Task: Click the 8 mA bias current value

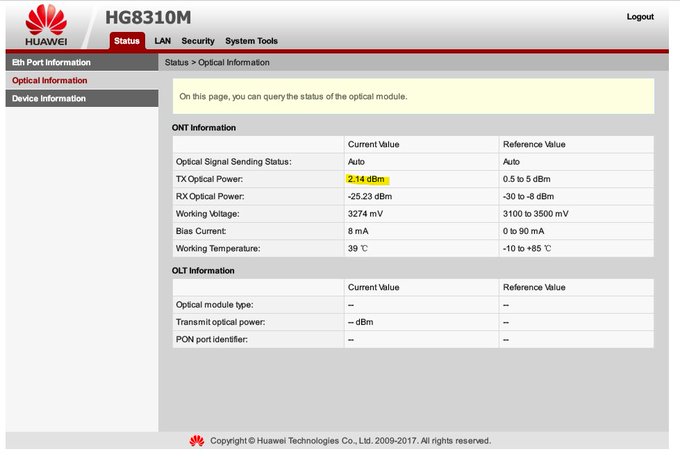Action: (358, 231)
